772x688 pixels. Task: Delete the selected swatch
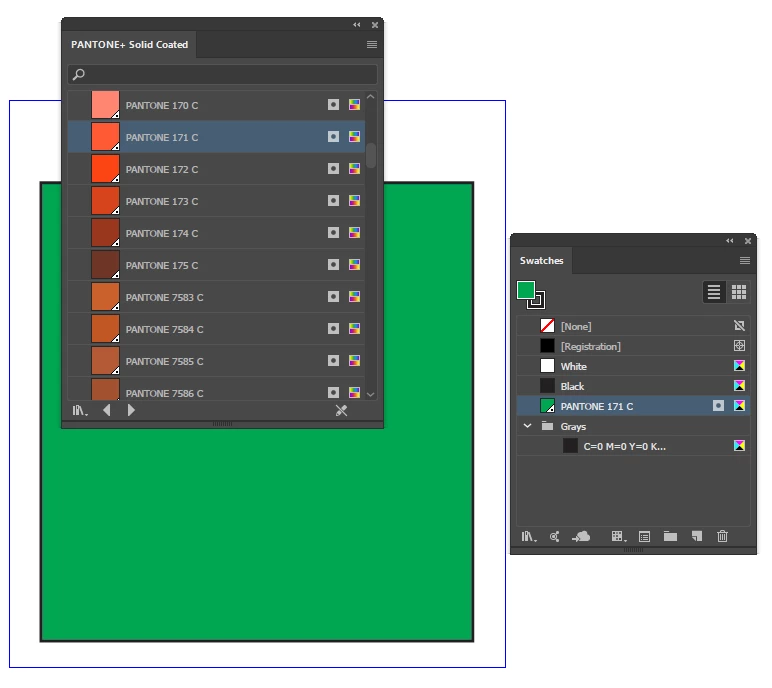pos(722,536)
